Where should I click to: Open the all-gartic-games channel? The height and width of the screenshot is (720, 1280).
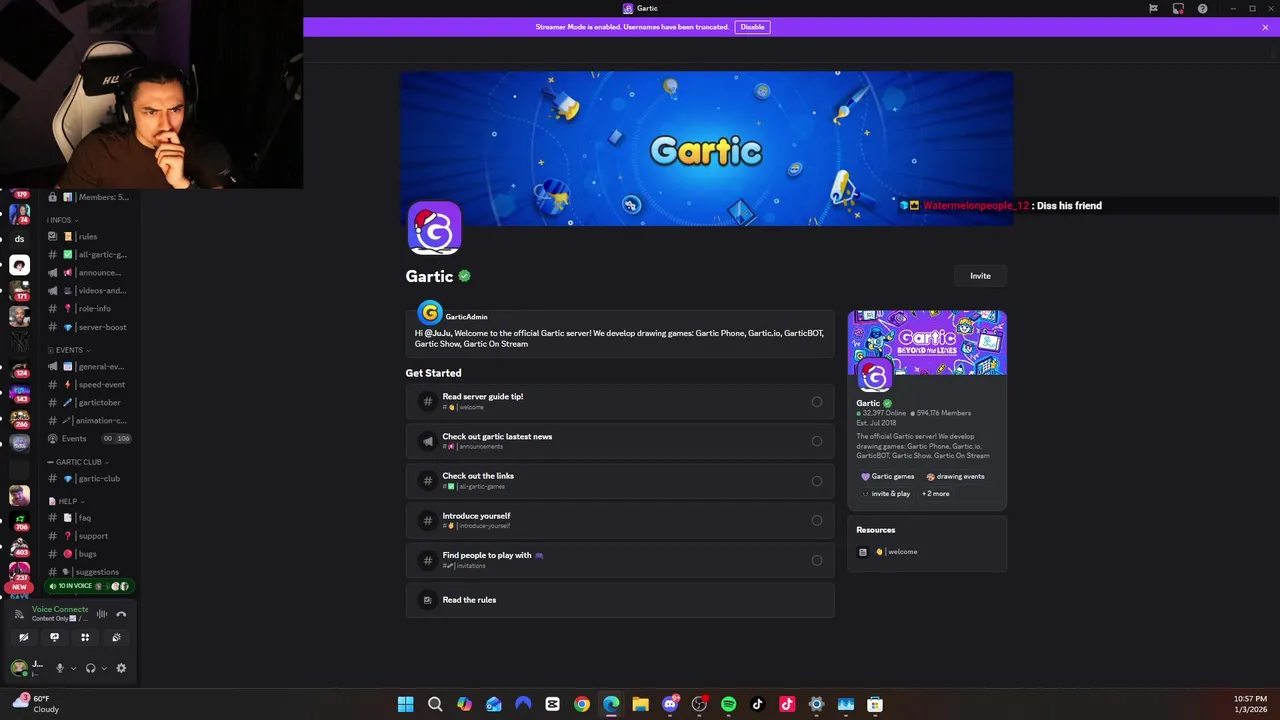click(88, 254)
